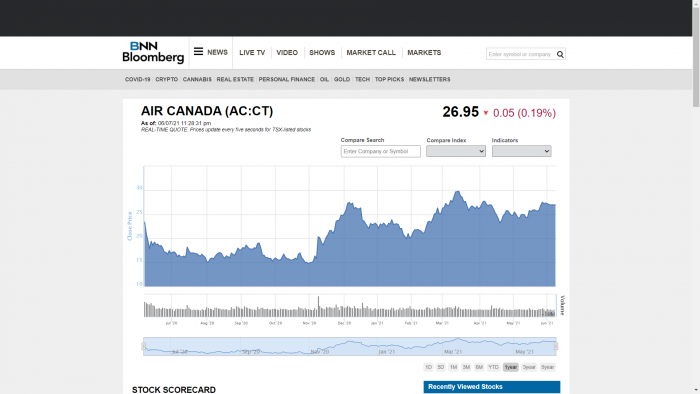Focus the Compare Search input field
The height and width of the screenshot is (394, 700).
click(x=380, y=151)
